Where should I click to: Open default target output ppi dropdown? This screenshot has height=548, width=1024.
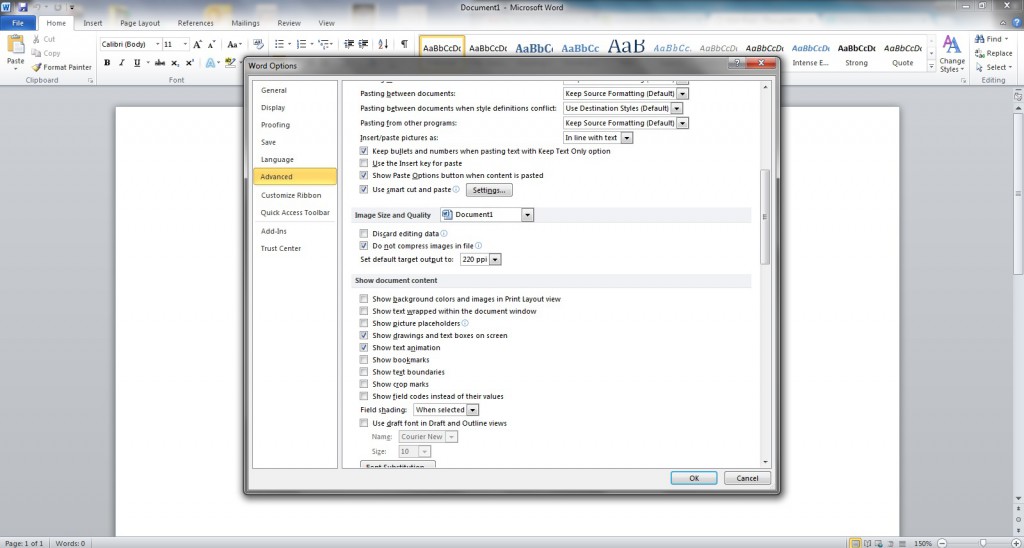496,259
